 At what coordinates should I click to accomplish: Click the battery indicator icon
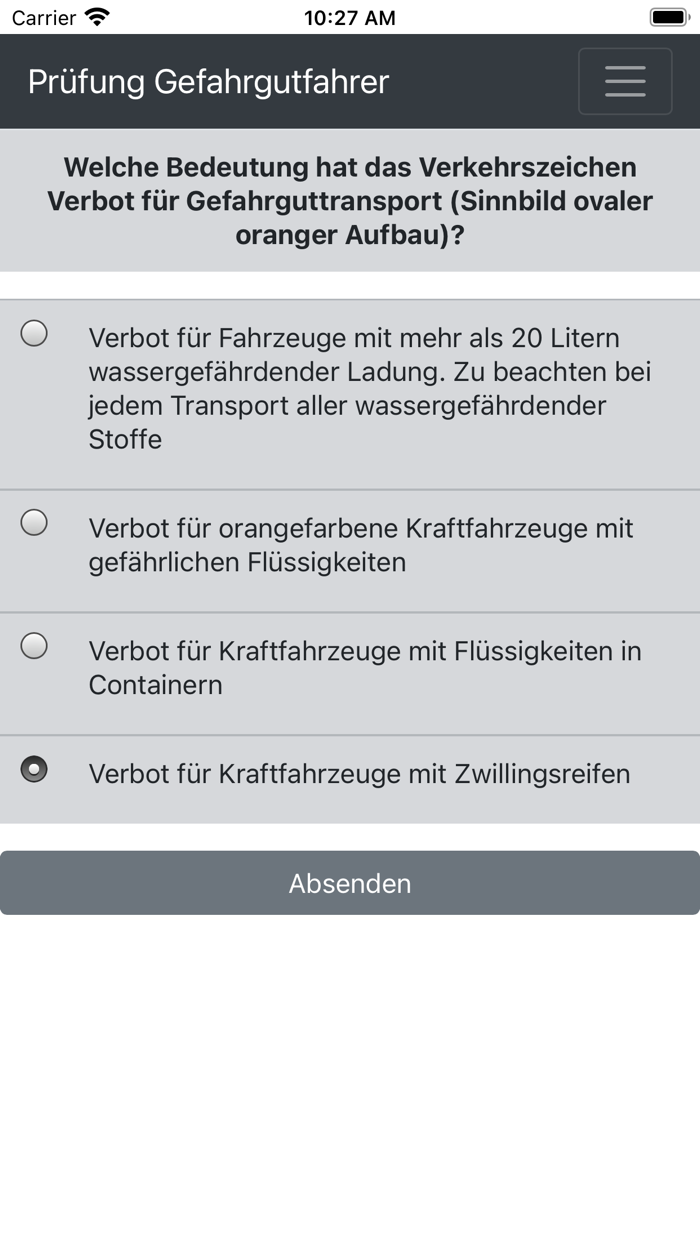coord(668,17)
